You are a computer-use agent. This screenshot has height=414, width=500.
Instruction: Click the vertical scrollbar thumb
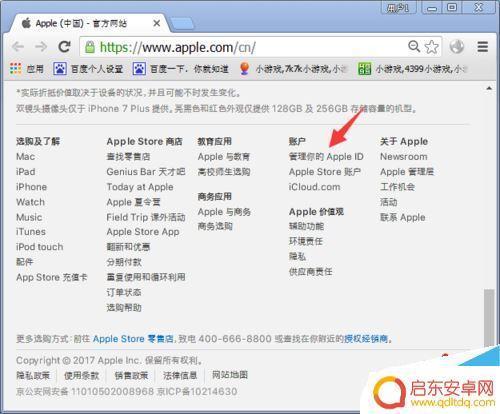tap(489, 318)
